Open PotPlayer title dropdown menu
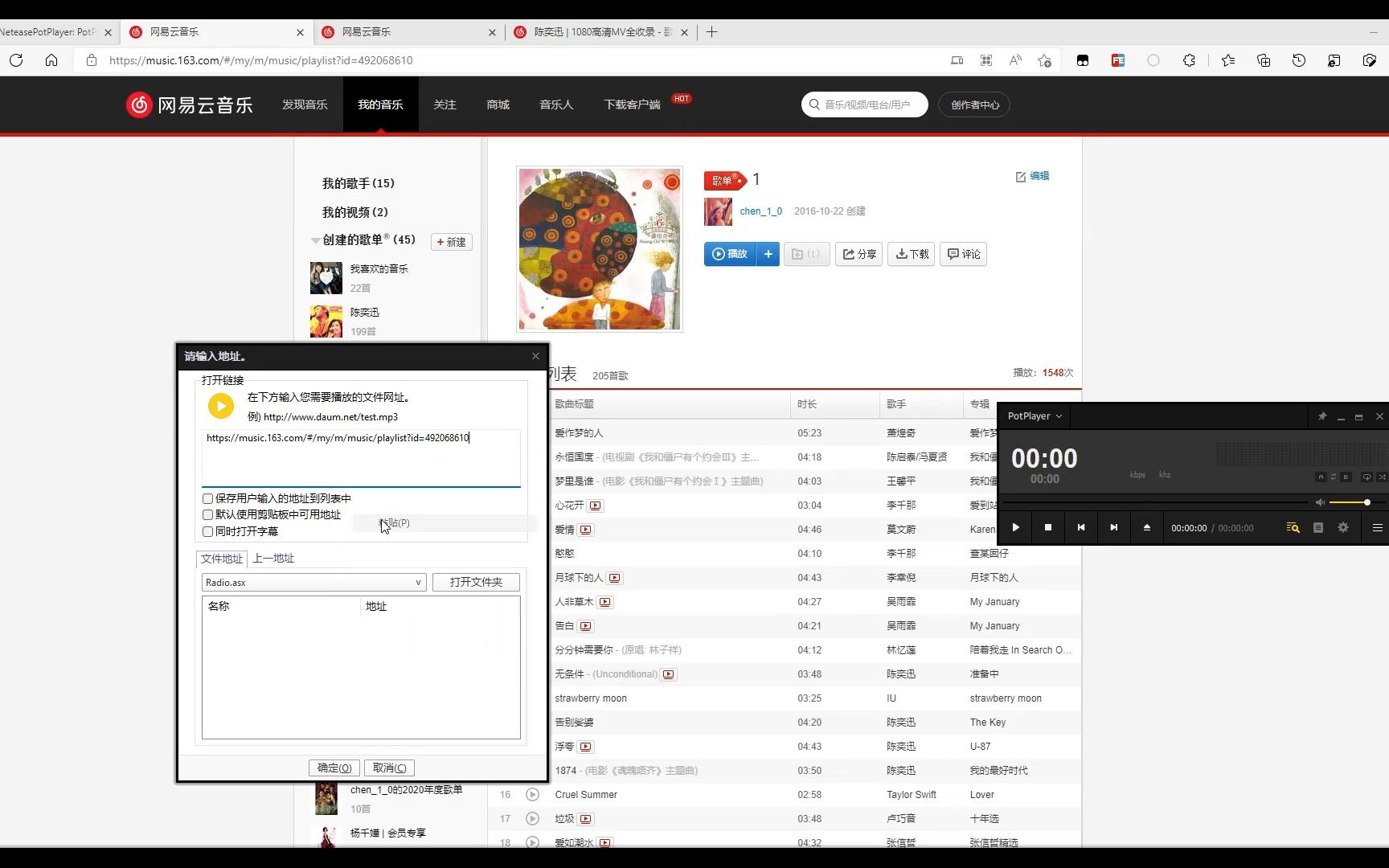 tap(1035, 416)
